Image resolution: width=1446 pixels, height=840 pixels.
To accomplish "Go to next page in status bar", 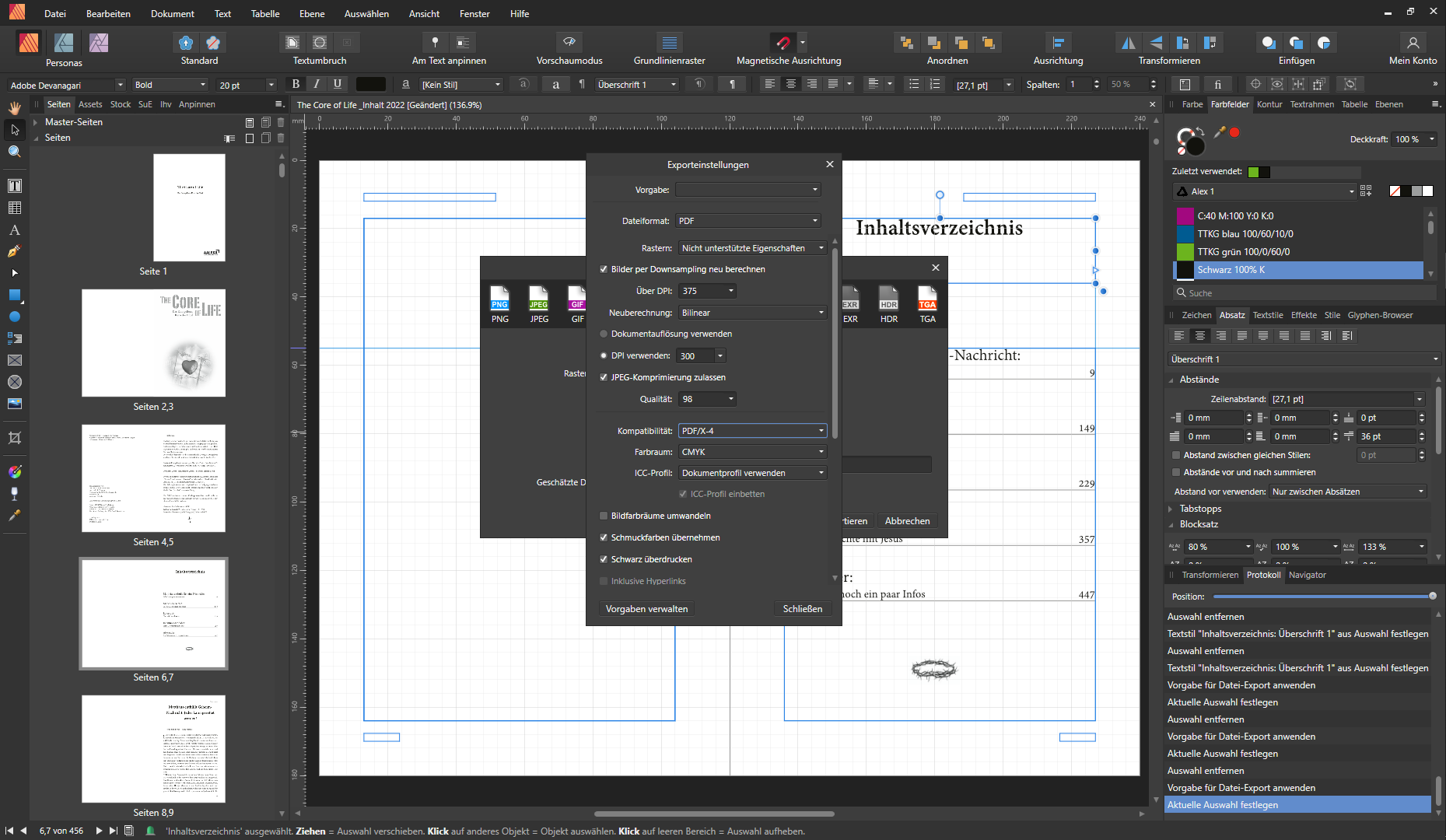I will (99, 831).
